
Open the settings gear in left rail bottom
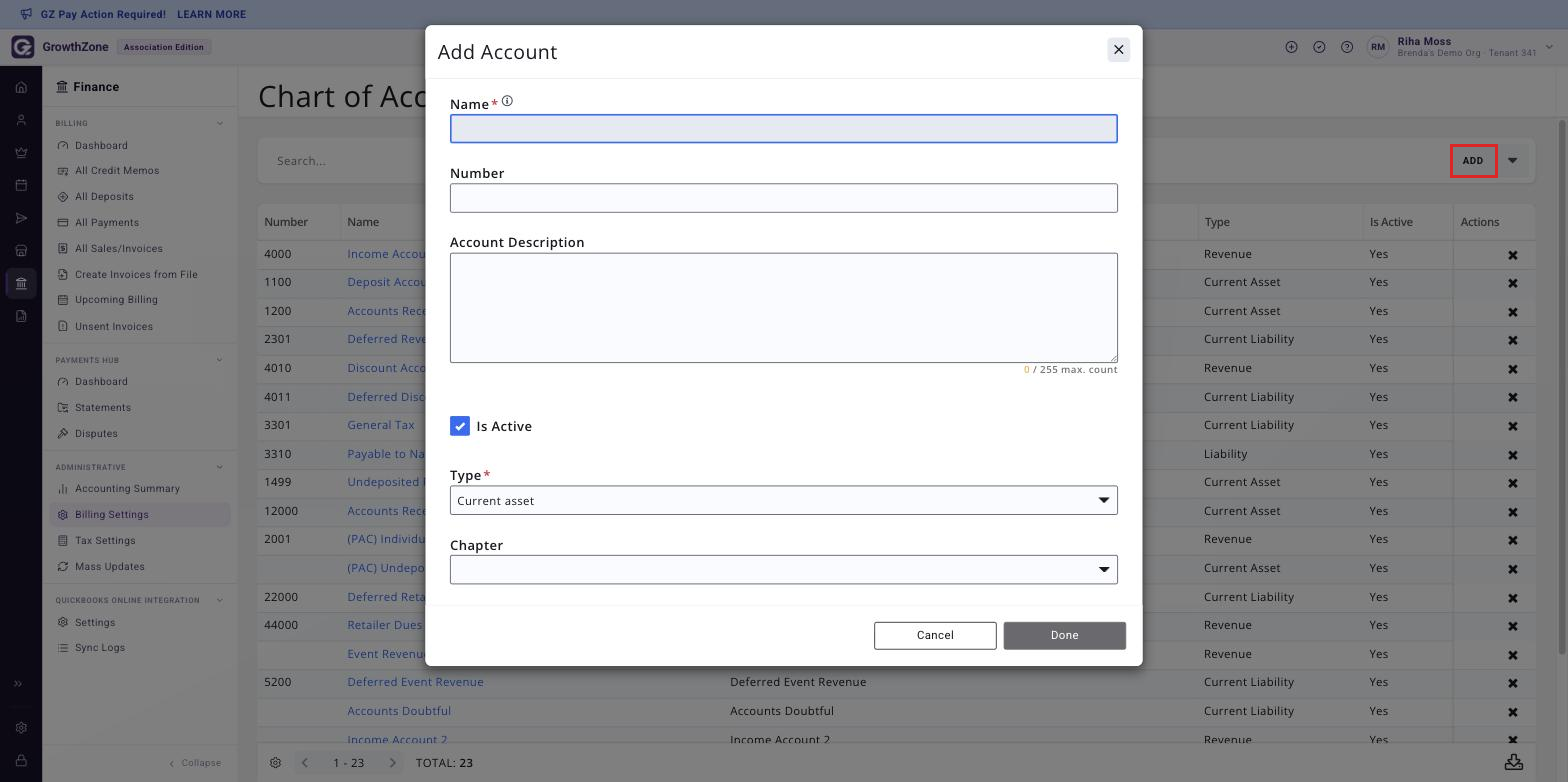tap(21, 728)
